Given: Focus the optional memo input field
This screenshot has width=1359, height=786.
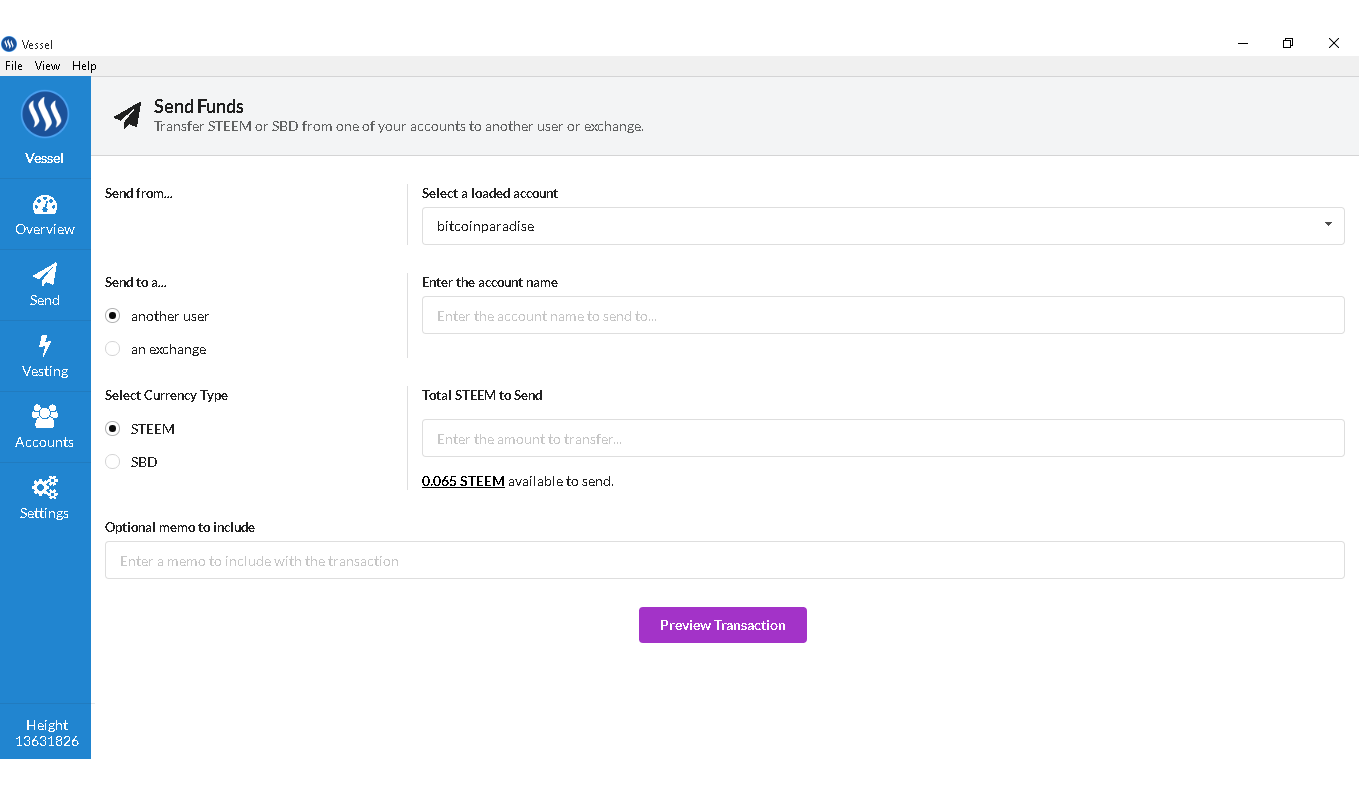Looking at the screenshot, I should (725, 560).
